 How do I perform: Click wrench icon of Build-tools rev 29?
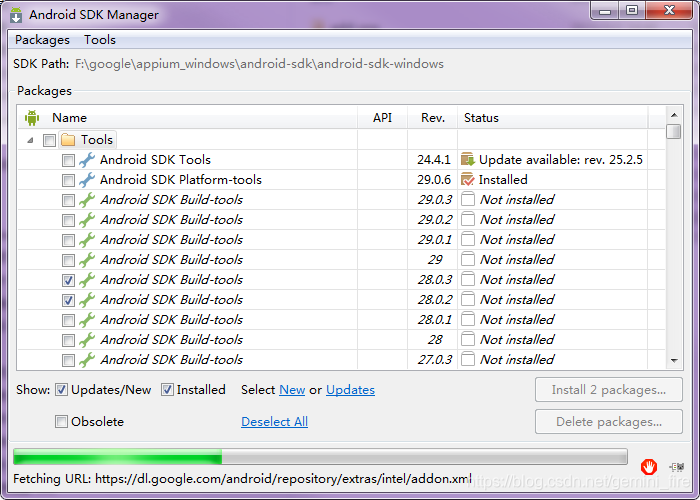point(87,260)
